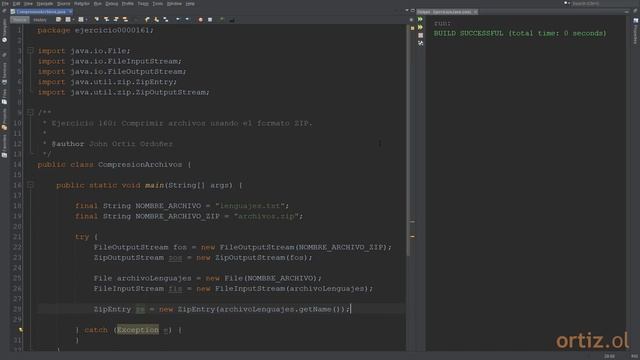
Task: Close the Output panel tab
Action: point(476,12)
